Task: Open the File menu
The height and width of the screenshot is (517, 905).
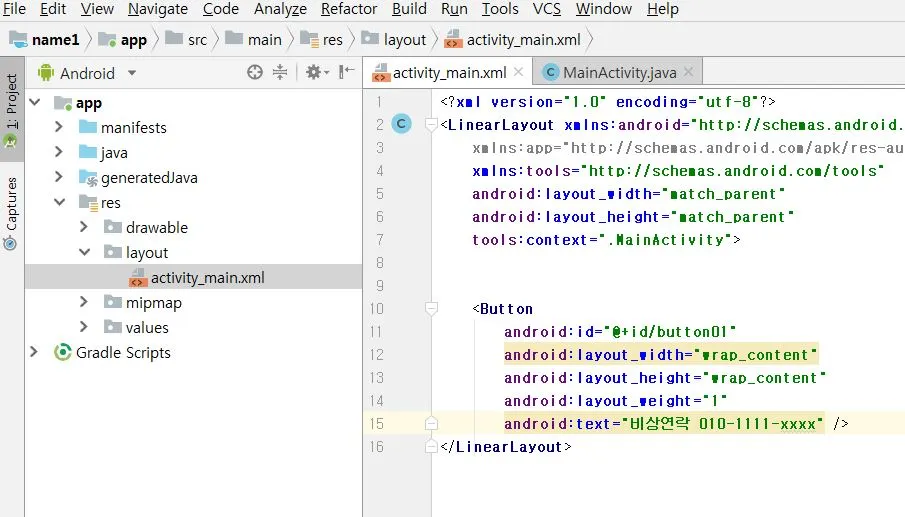Action: pyautogui.click(x=14, y=9)
